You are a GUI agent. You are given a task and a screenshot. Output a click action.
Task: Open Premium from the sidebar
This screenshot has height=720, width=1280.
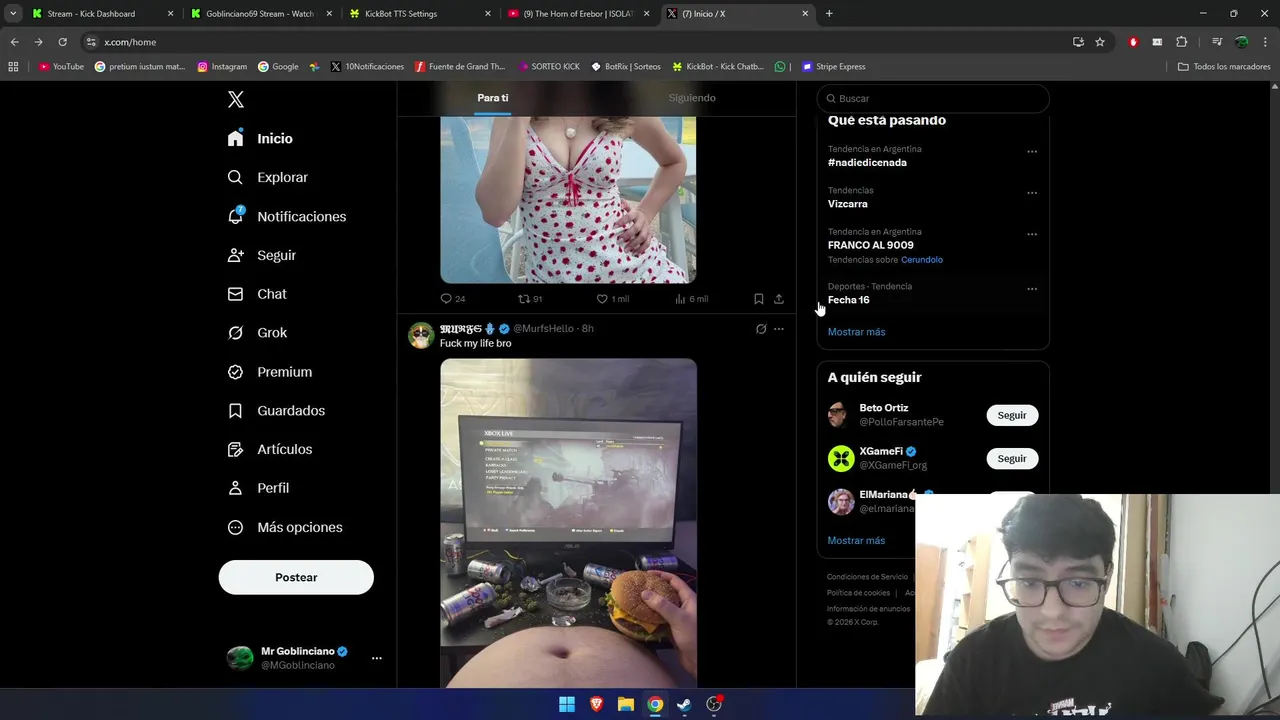pyautogui.click(x=270, y=372)
